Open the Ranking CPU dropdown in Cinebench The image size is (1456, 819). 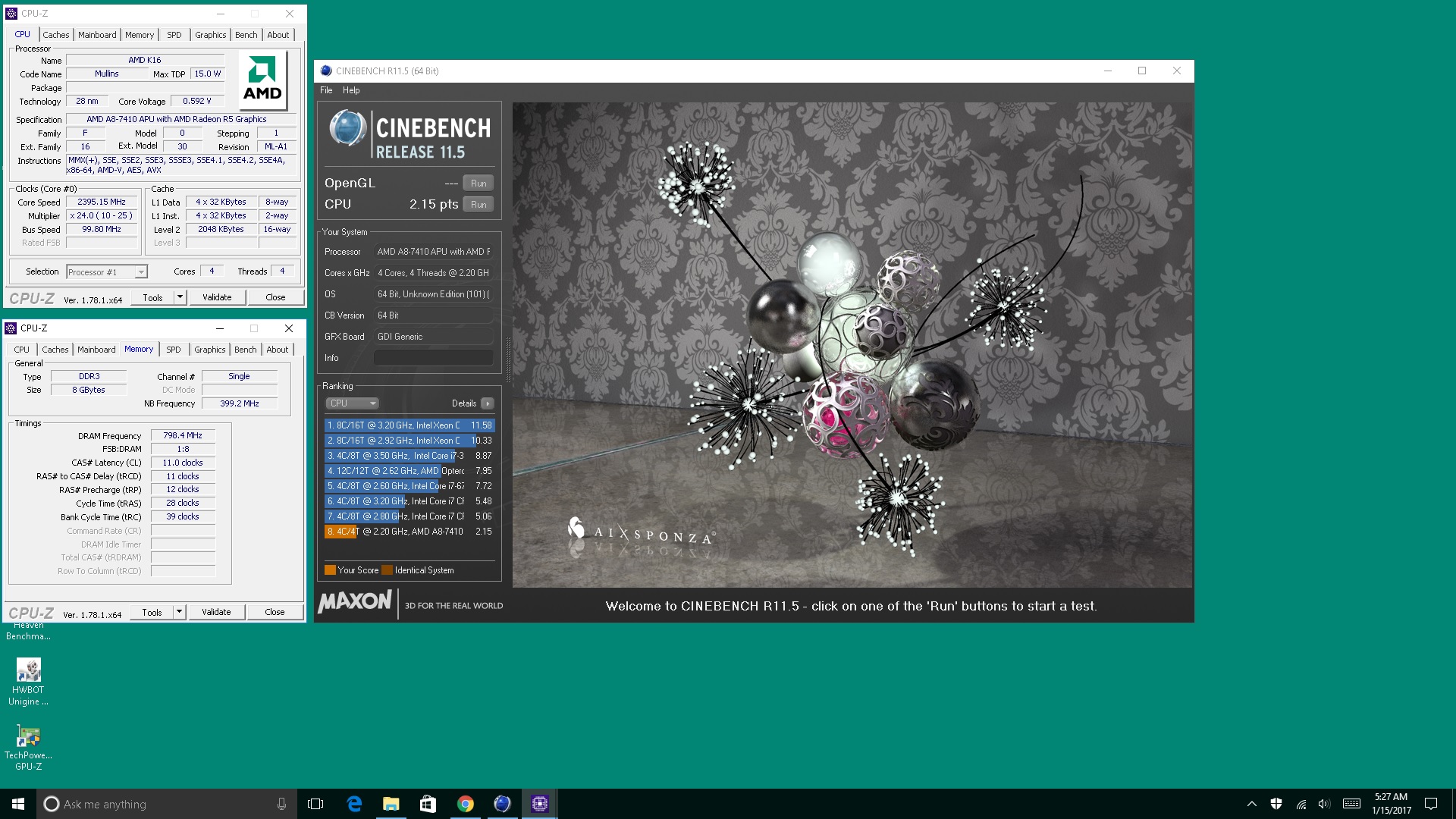tap(352, 403)
